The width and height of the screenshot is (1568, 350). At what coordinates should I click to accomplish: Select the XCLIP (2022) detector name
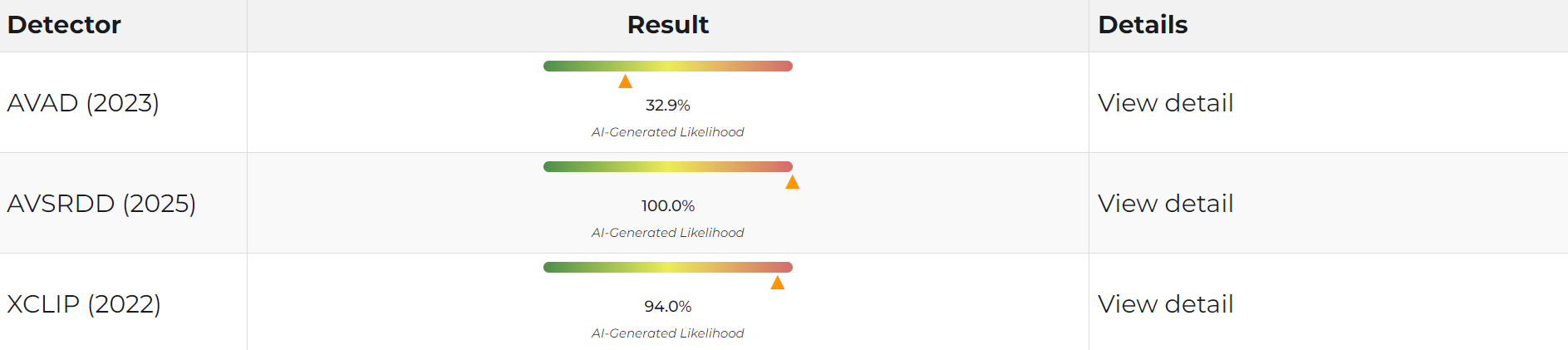tap(84, 304)
